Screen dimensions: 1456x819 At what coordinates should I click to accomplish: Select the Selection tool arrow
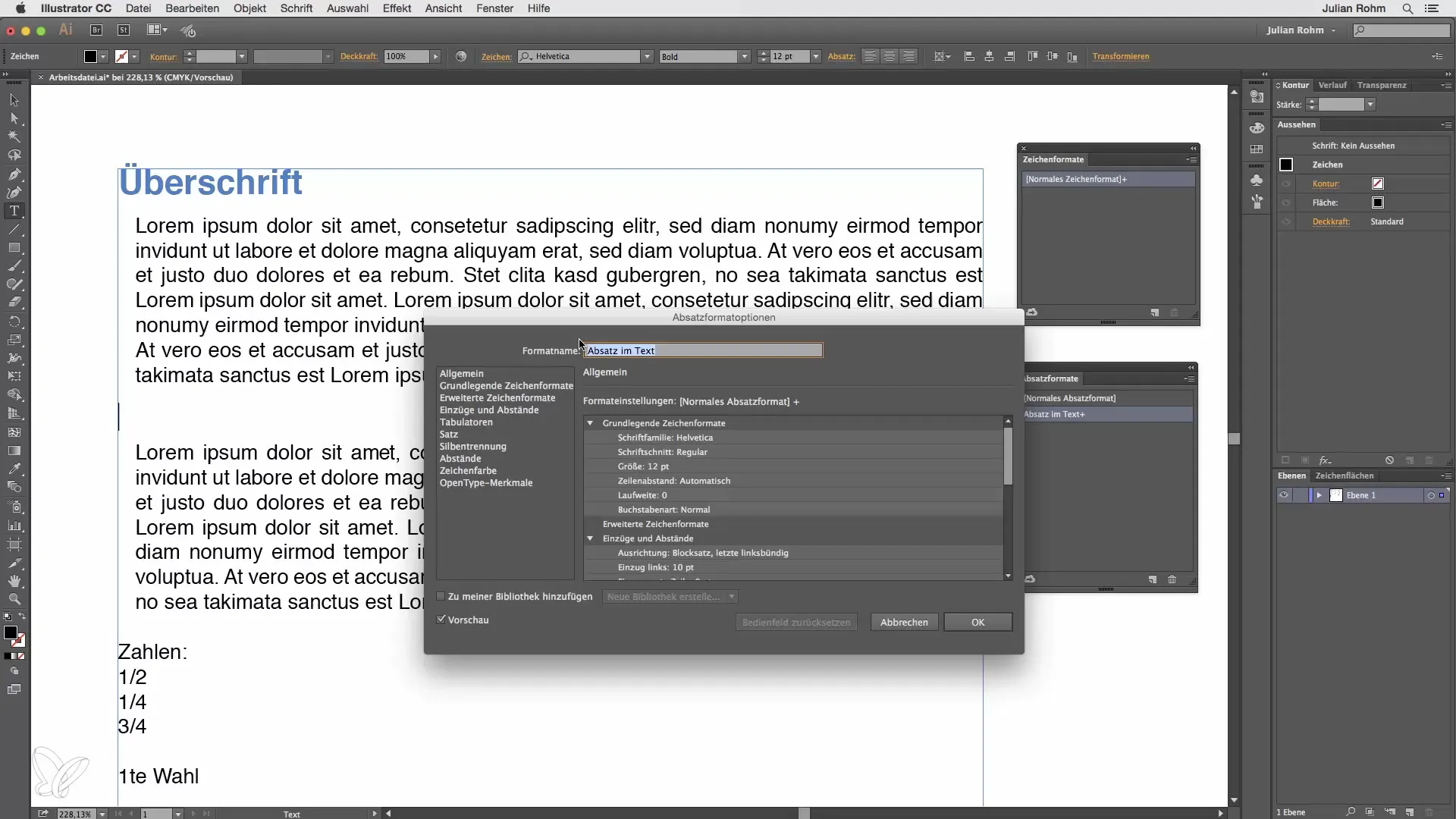click(14, 100)
